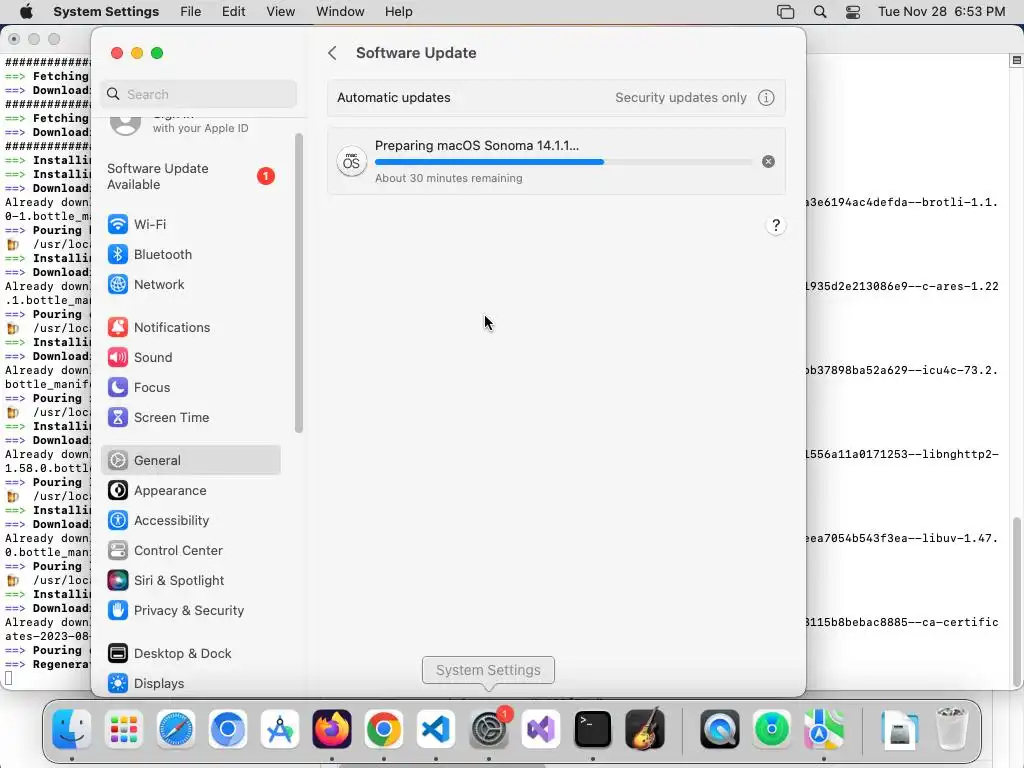Open Displays settings
The width and height of the screenshot is (1024, 768).
pyautogui.click(x=191, y=683)
